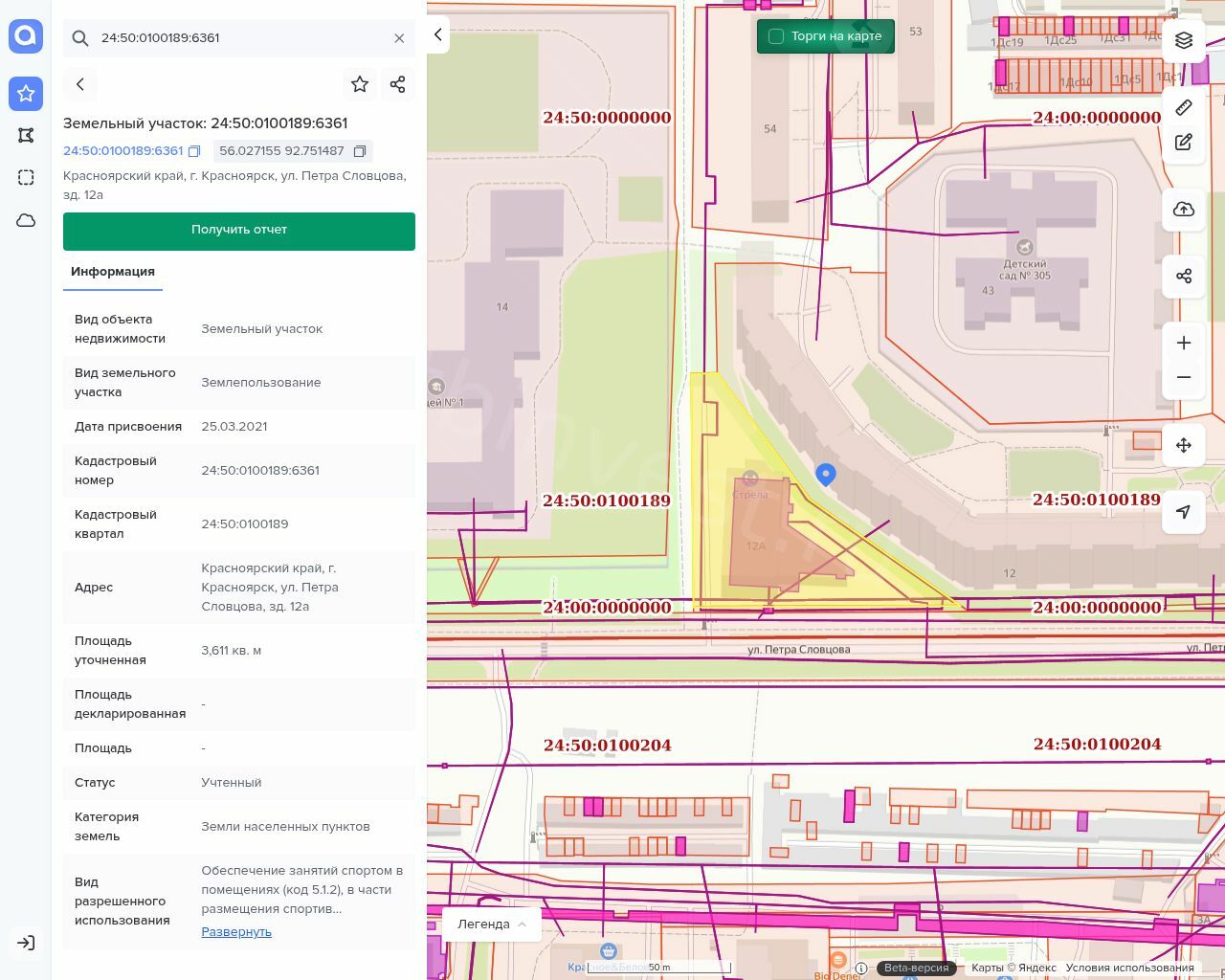Center map on my location
Viewport: 1225px width, 980px height.
[1184, 512]
